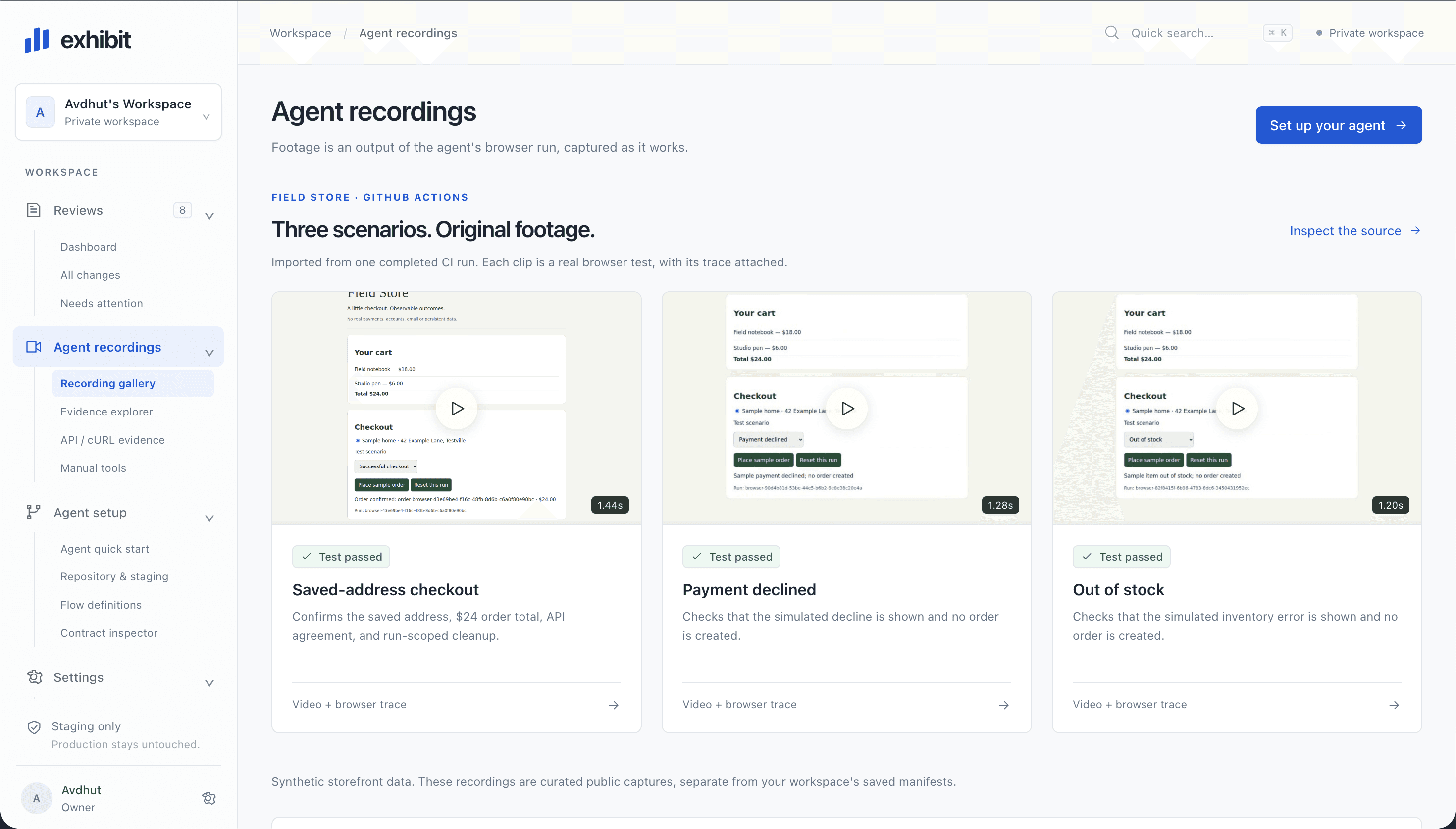Screen dimensions: 1456x829
Task: Click the ⌘K shortcut badge
Action: [x=1277, y=33]
